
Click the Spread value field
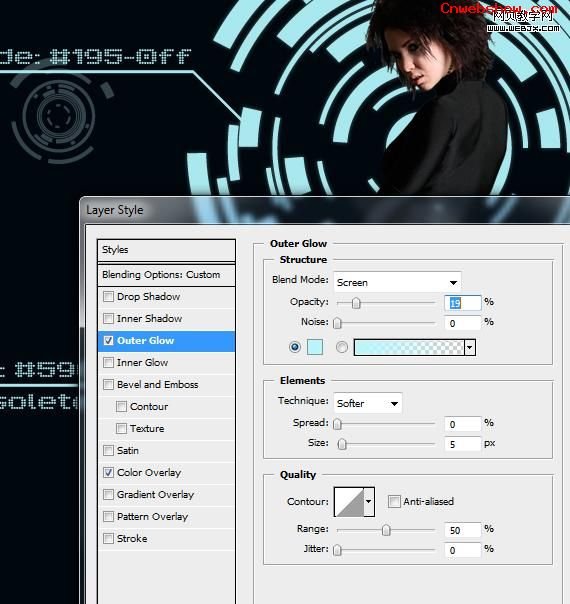pos(463,424)
